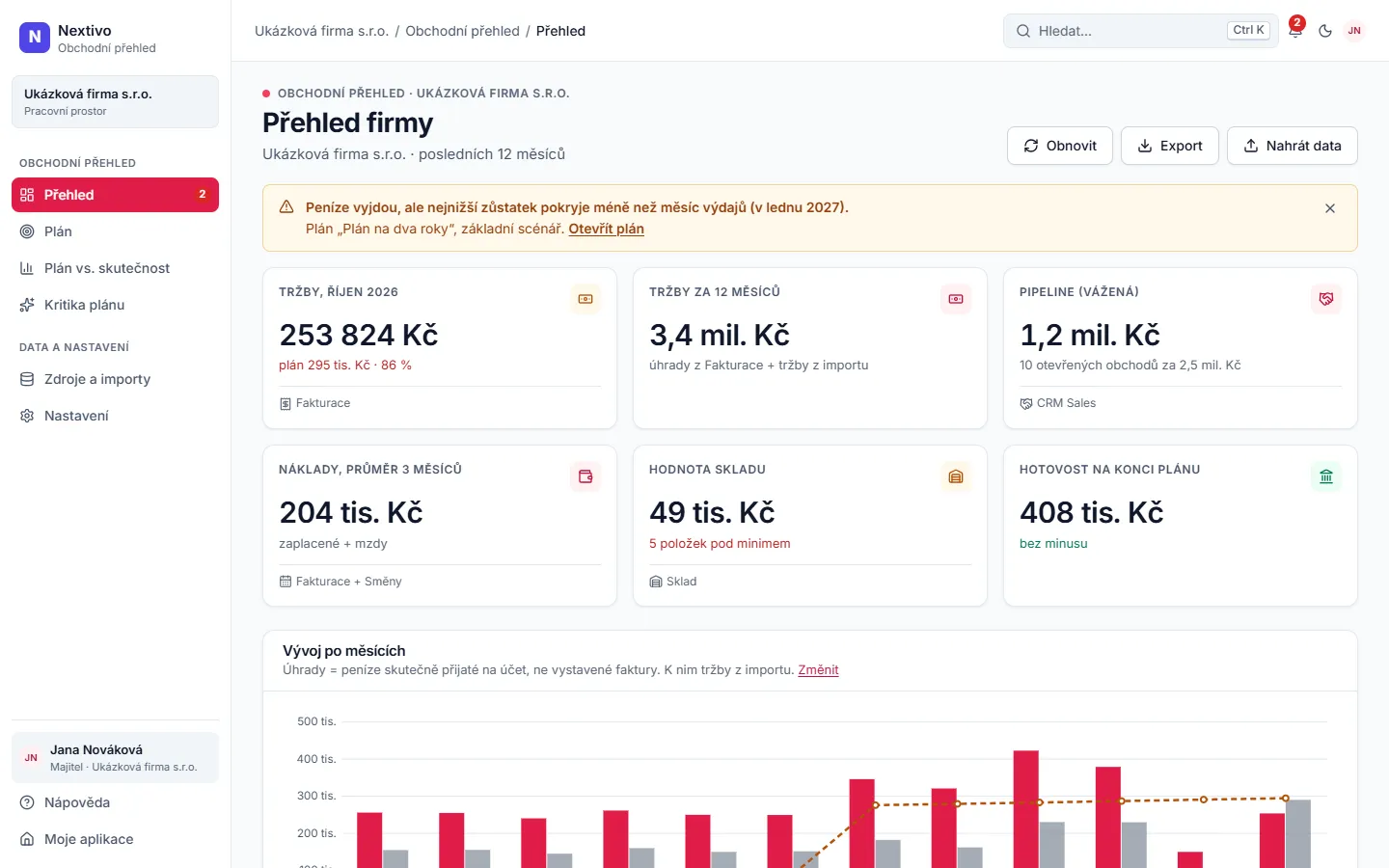Click the badge 2 on Přehled item

tap(202, 195)
